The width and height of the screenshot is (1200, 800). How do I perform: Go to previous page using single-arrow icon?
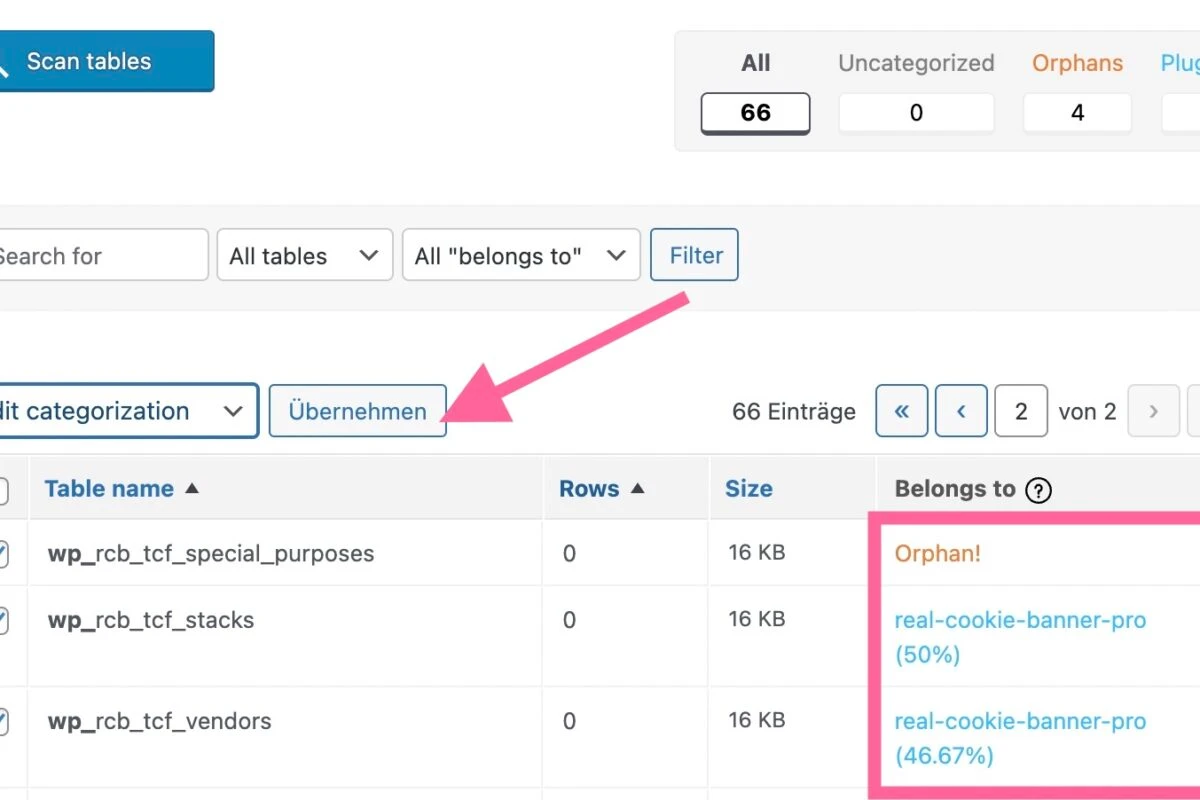(x=961, y=411)
